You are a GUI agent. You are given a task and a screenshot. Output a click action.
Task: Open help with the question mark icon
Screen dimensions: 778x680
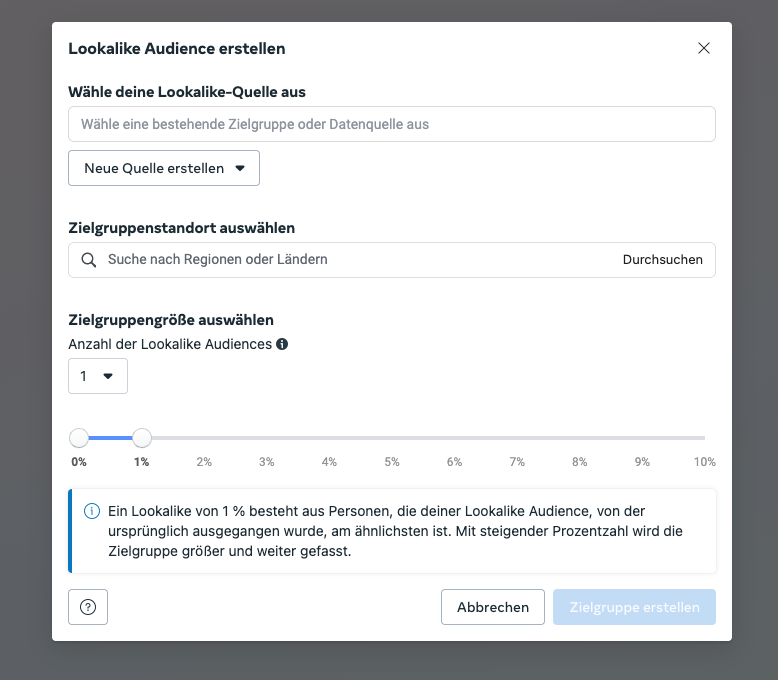[x=88, y=607]
